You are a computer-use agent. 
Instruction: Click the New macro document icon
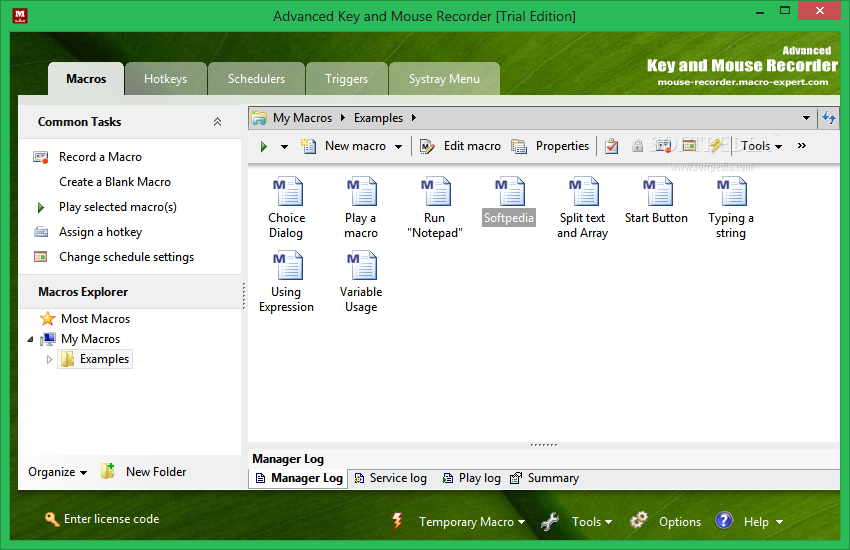[309, 146]
